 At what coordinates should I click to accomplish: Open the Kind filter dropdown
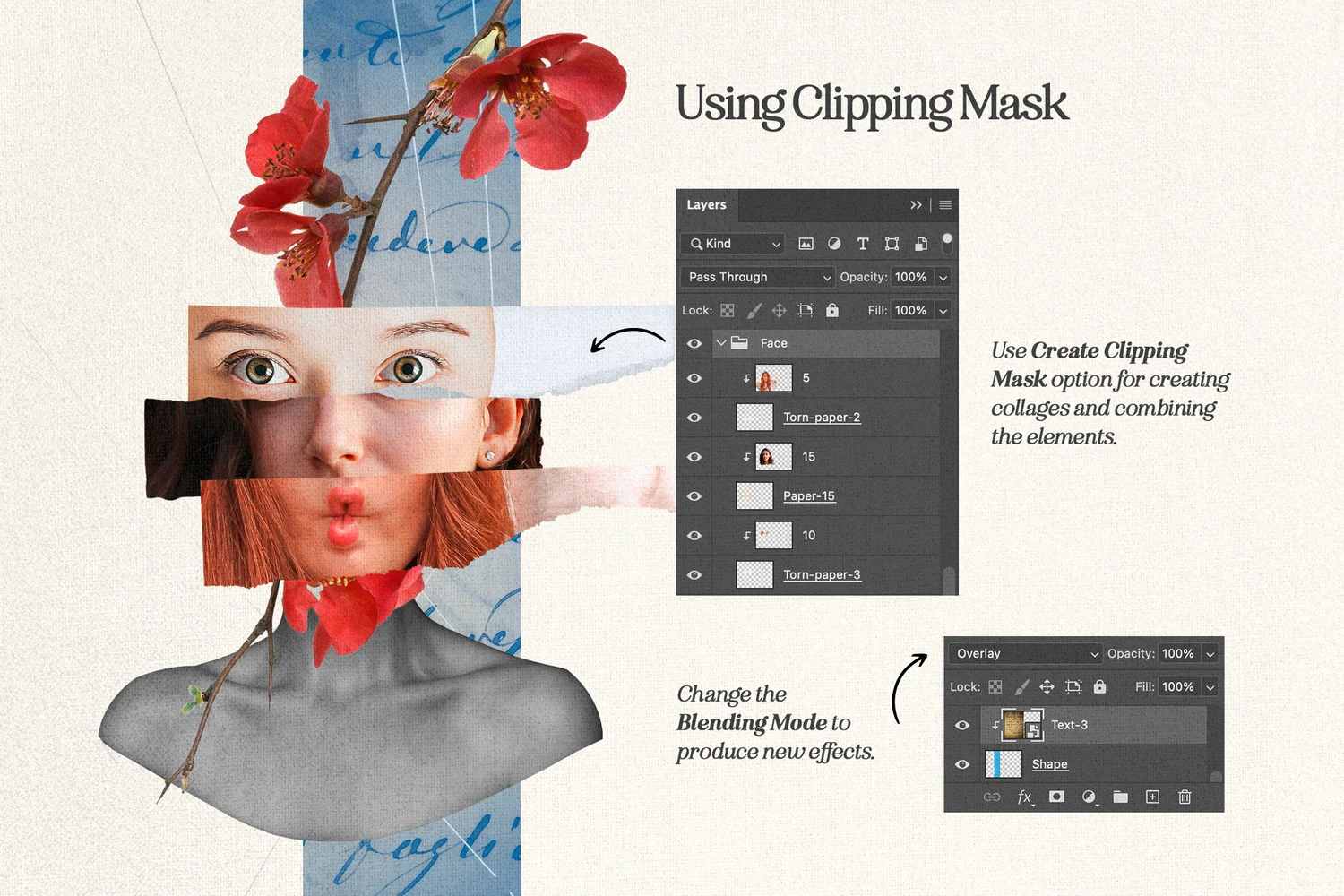734,244
